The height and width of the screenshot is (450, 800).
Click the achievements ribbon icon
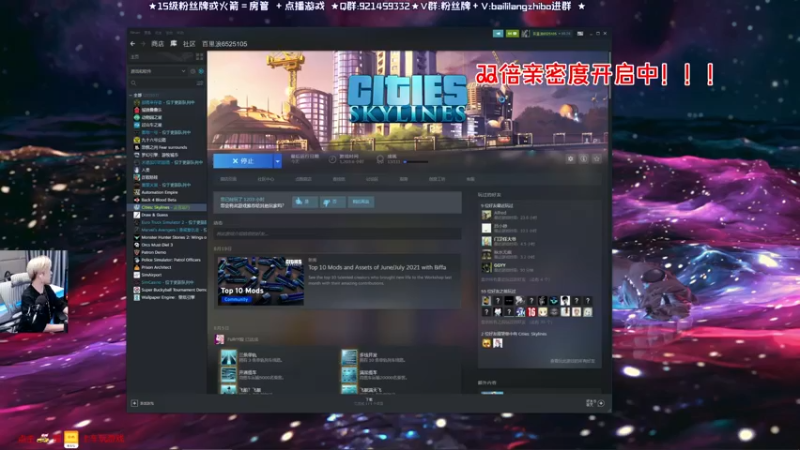click(380, 160)
